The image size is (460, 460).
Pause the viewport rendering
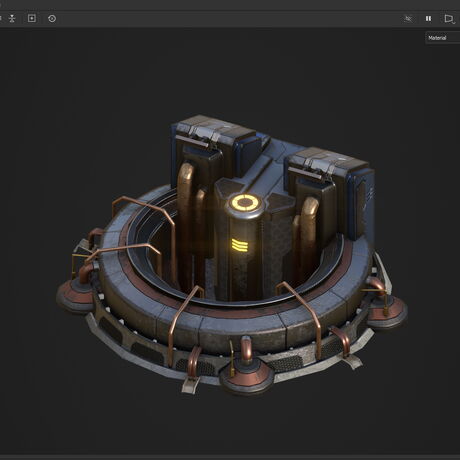428,19
